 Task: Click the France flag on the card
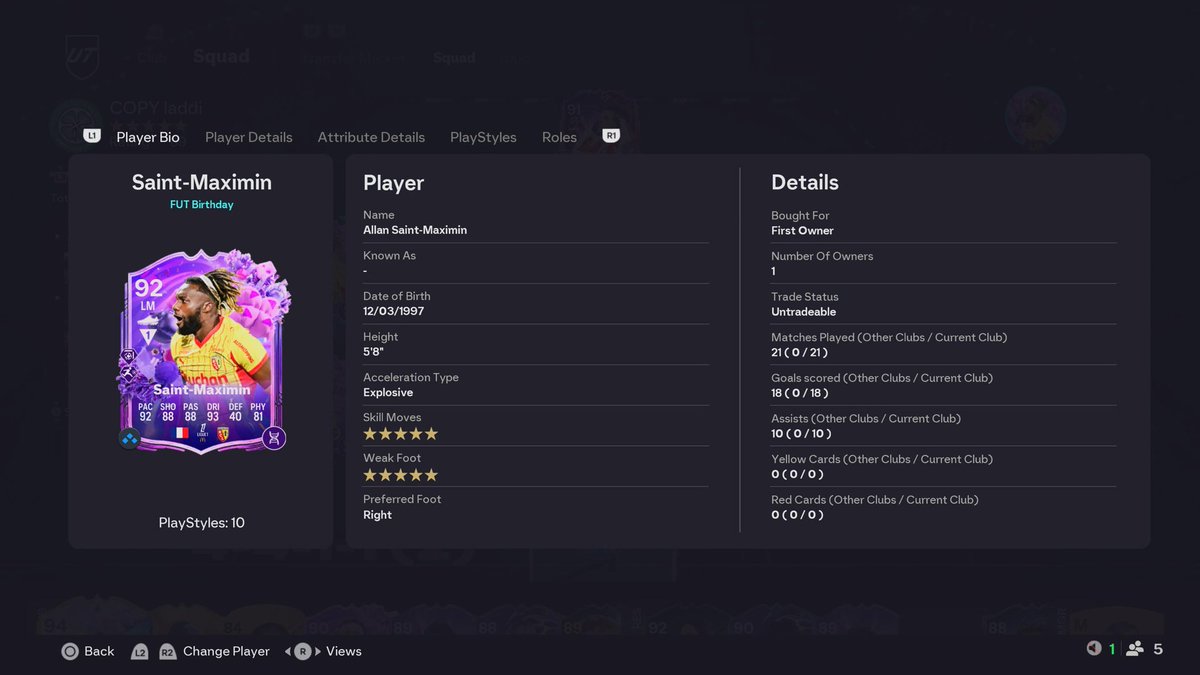(181, 433)
